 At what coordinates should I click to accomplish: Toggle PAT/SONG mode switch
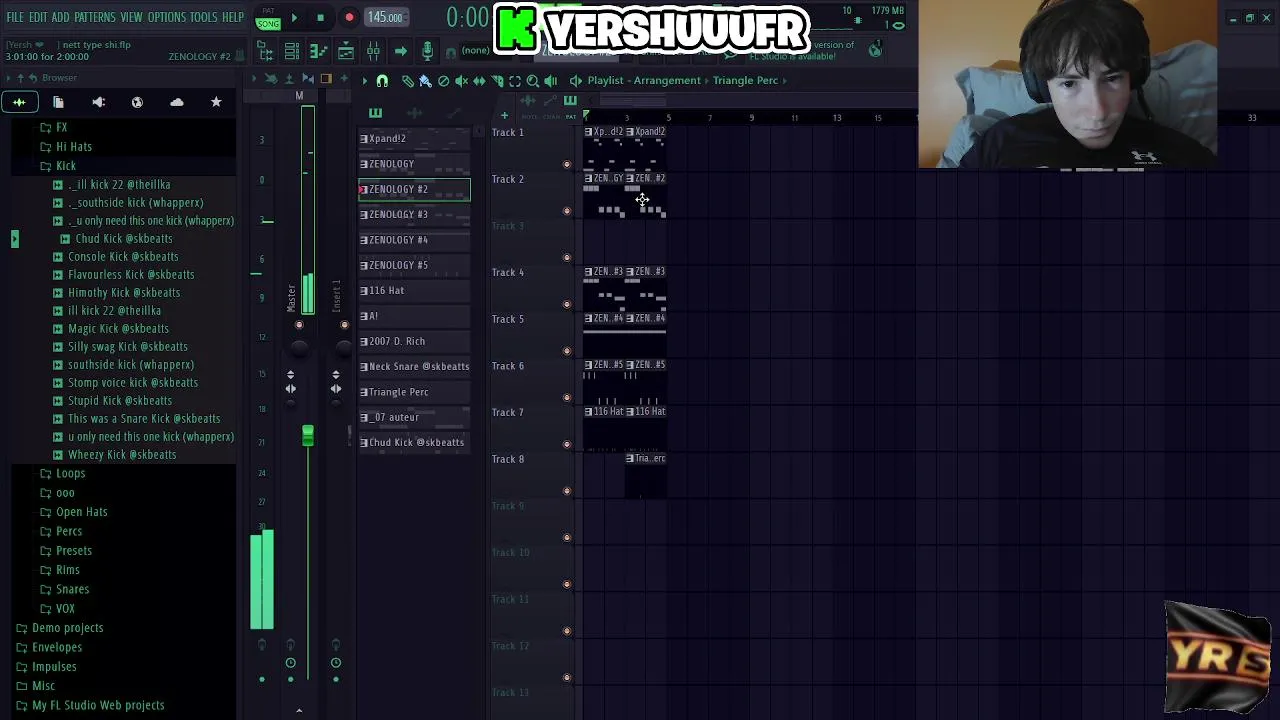pos(268,18)
